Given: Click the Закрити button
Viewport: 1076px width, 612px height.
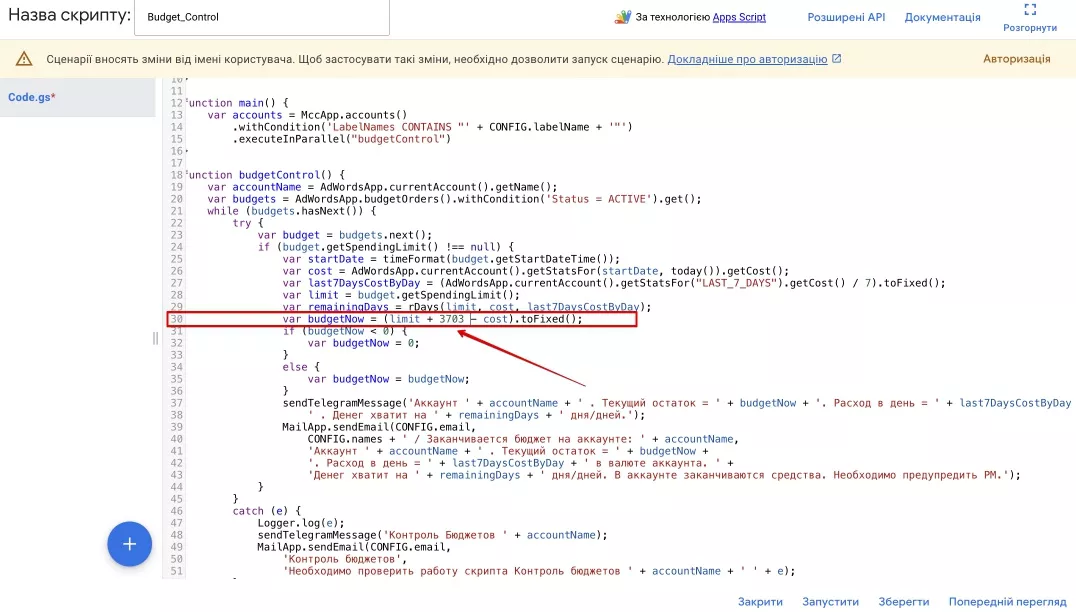Looking at the screenshot, I should tap(760, 602).
